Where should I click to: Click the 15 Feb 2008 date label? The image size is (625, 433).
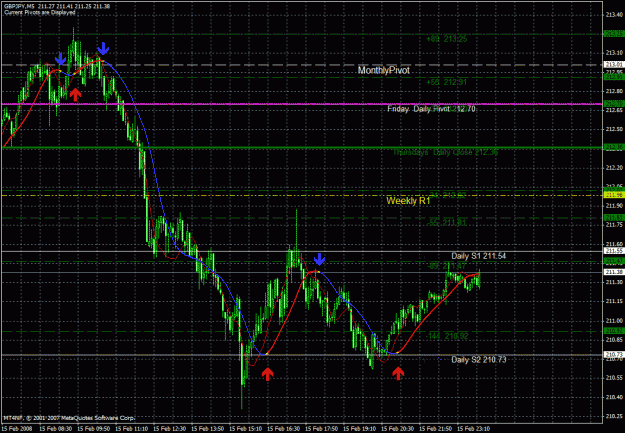point(15,429)
